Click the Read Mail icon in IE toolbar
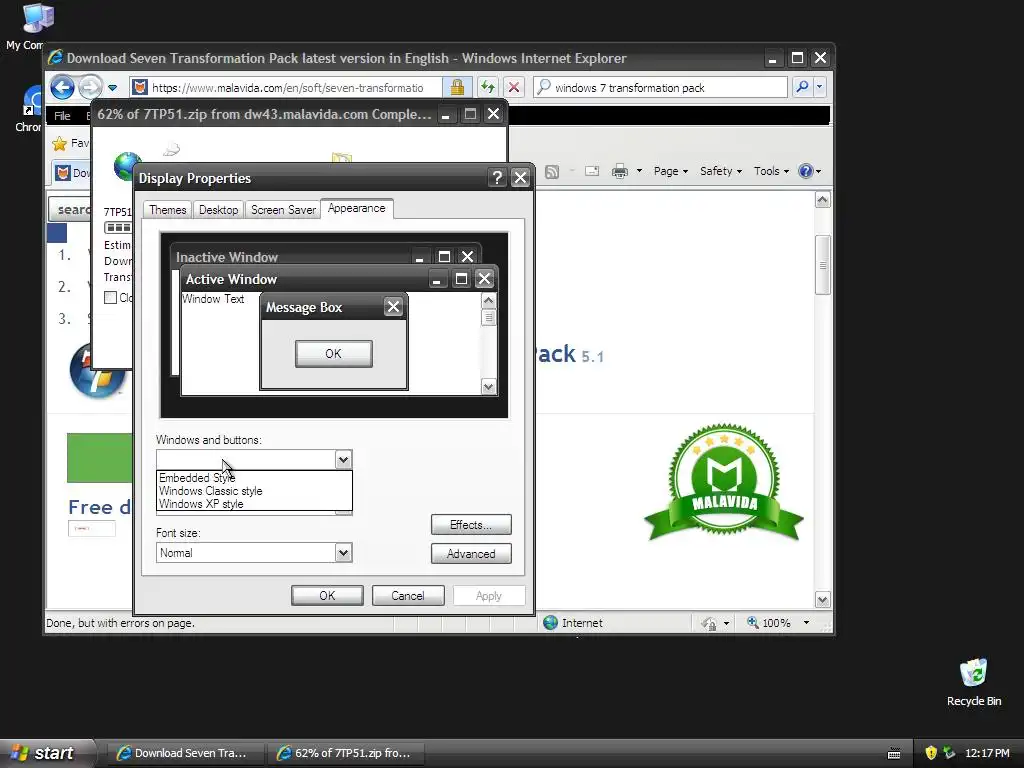 point(592,171)
